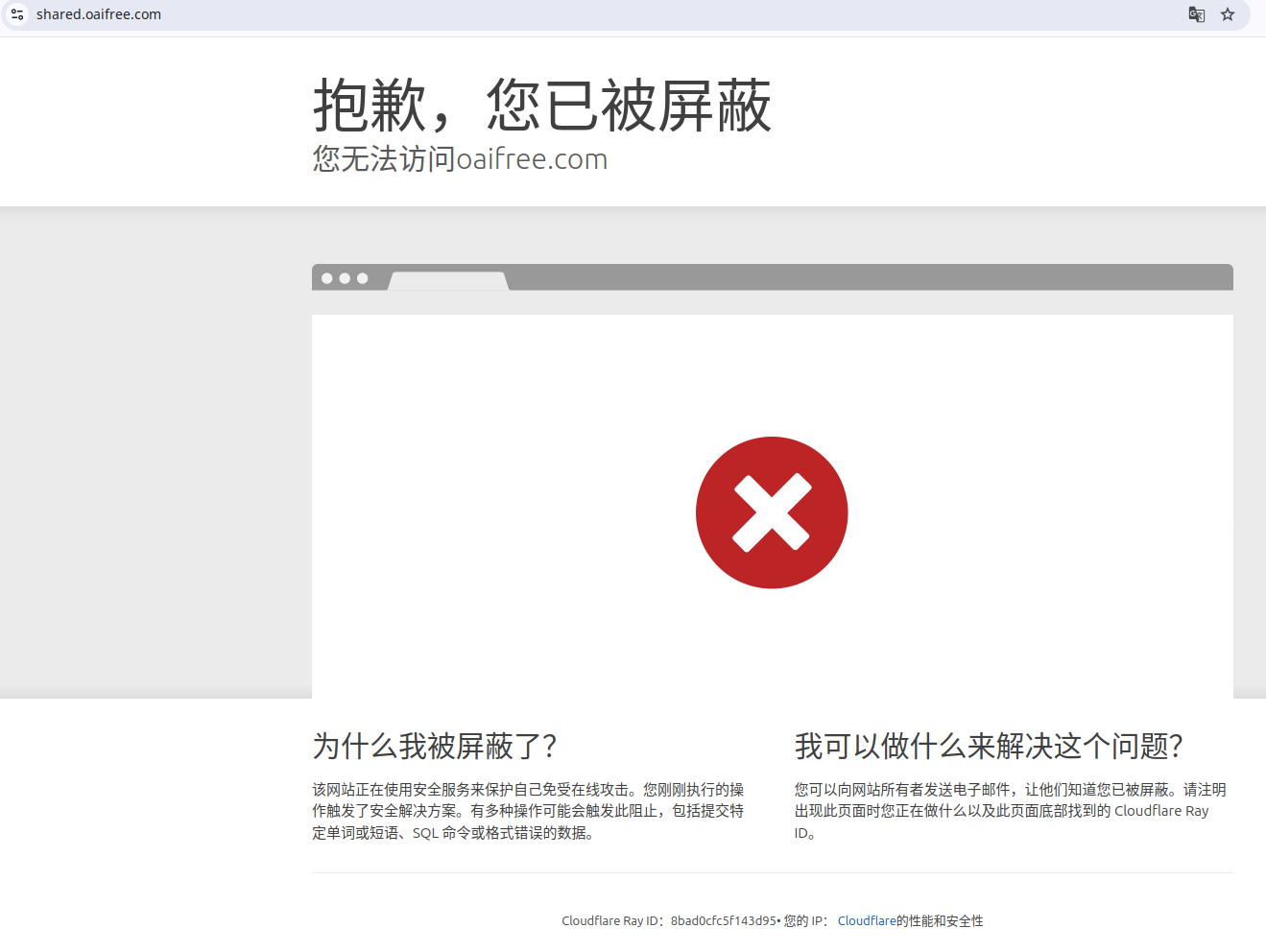Click the 您的 IP label in footer
The width and height of the screenshot is (1266, 952).
[806, 921]
